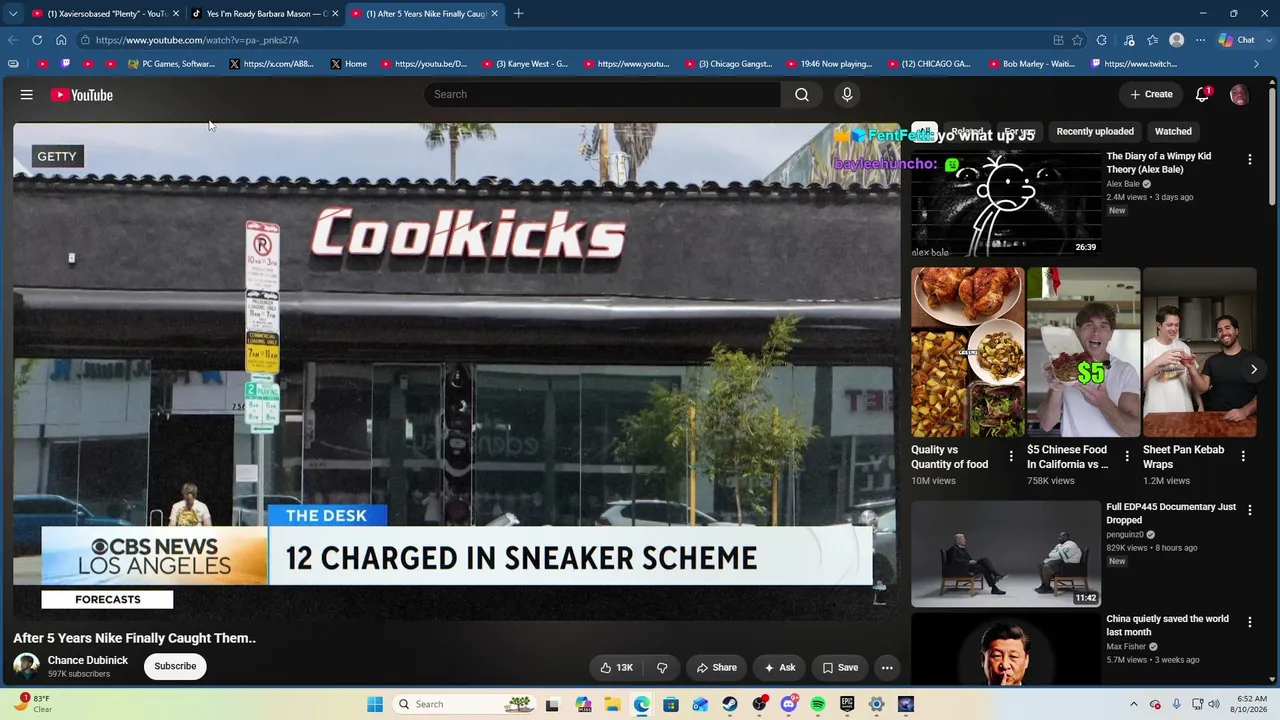Open the Kanye West bookmark
Viewport: 1280px width, 720px height.
pos(525,64)
